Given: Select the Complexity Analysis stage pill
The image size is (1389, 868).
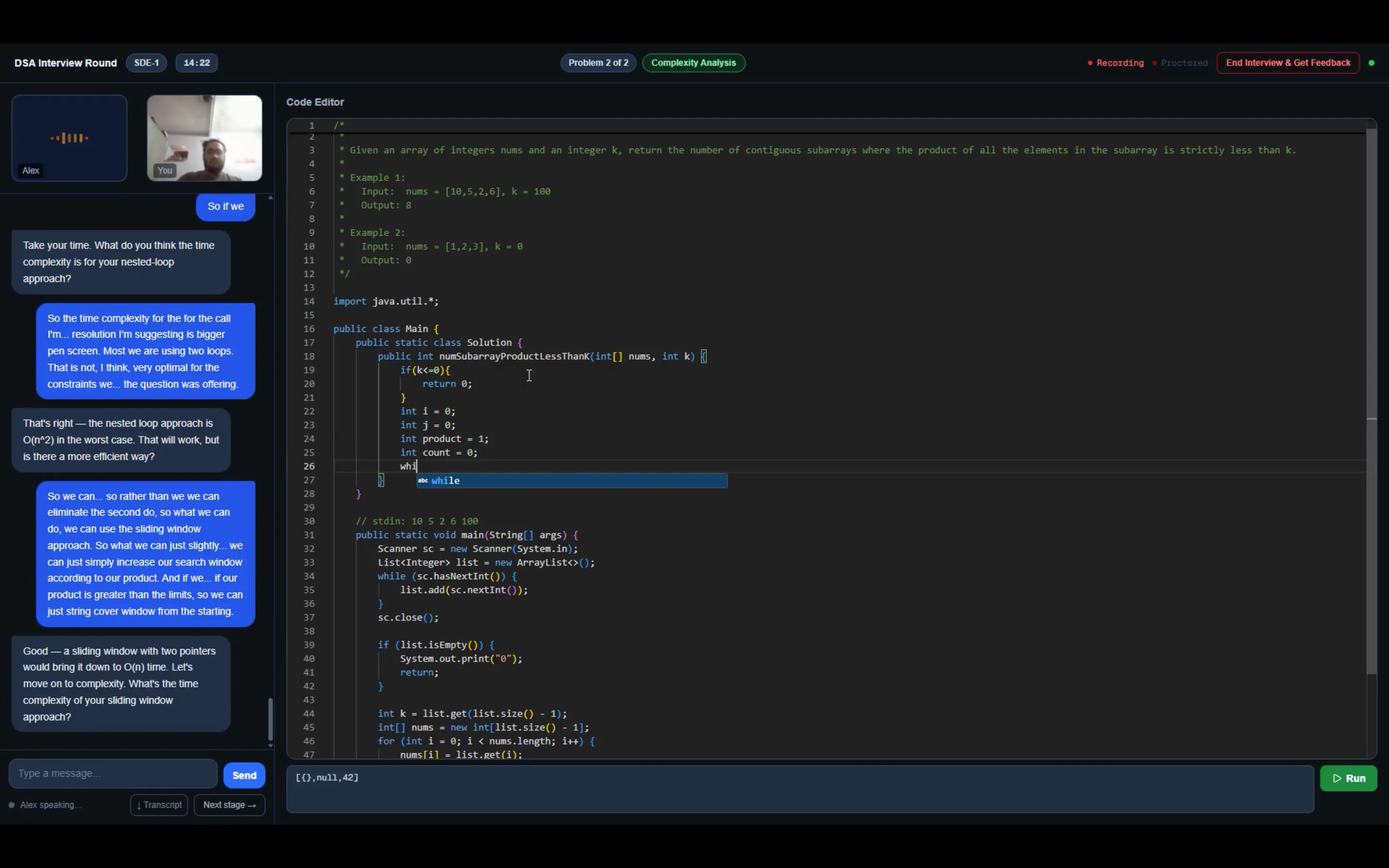Looking at the screenshot, I should [694, 63].
